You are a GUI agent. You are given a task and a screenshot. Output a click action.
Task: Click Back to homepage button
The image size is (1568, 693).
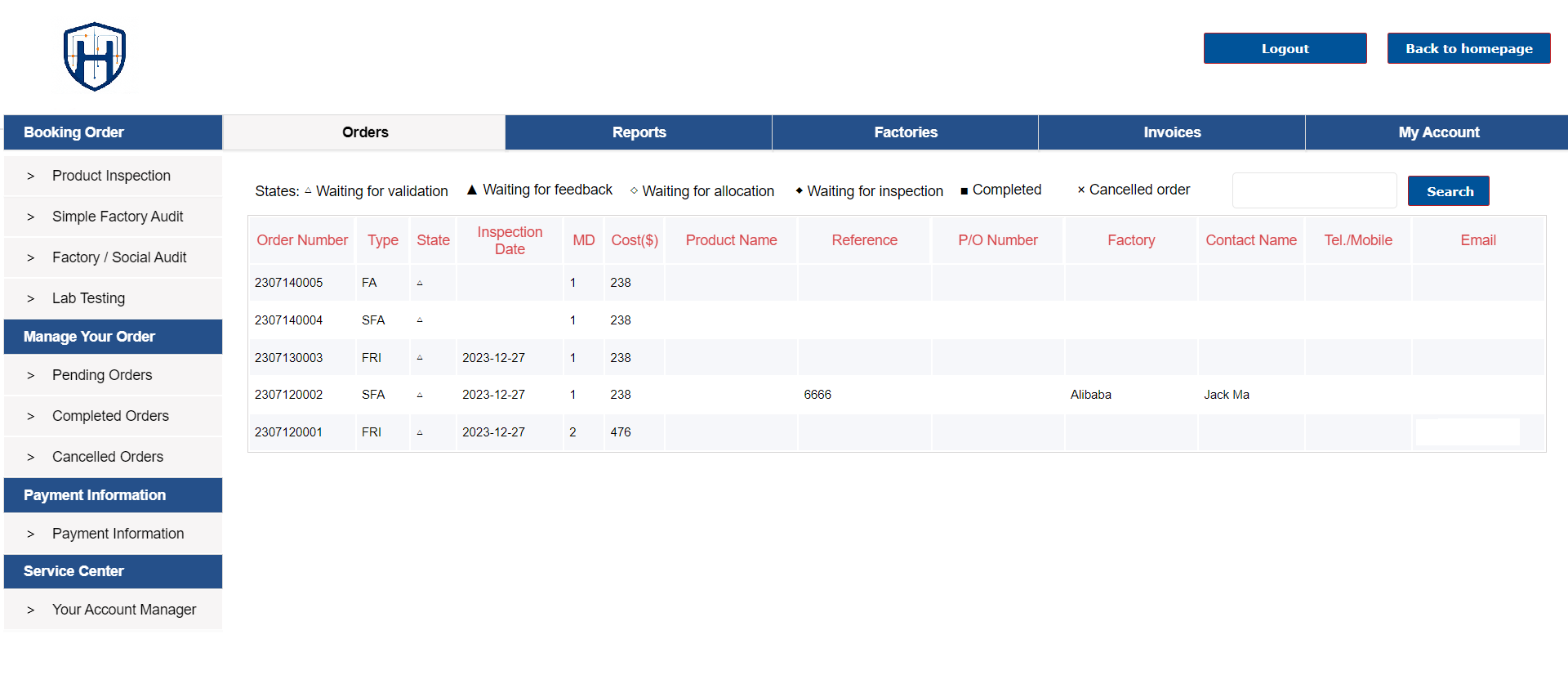point(1469,48)
